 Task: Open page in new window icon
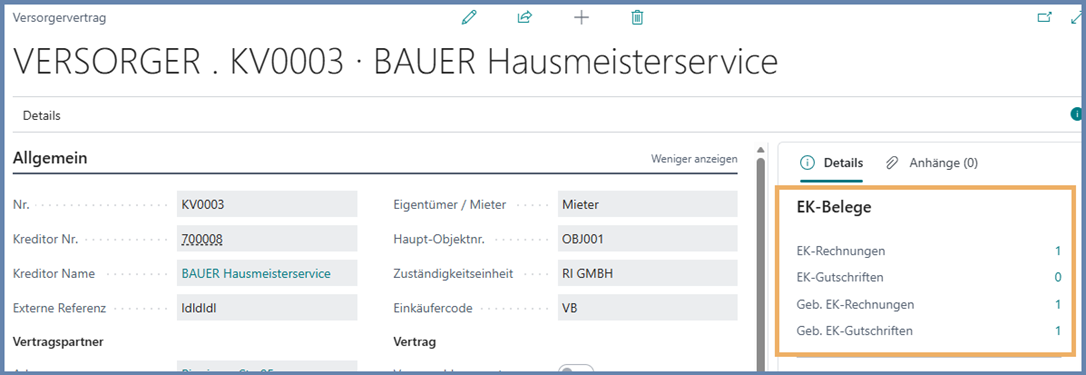click(x=1044, y=17)
